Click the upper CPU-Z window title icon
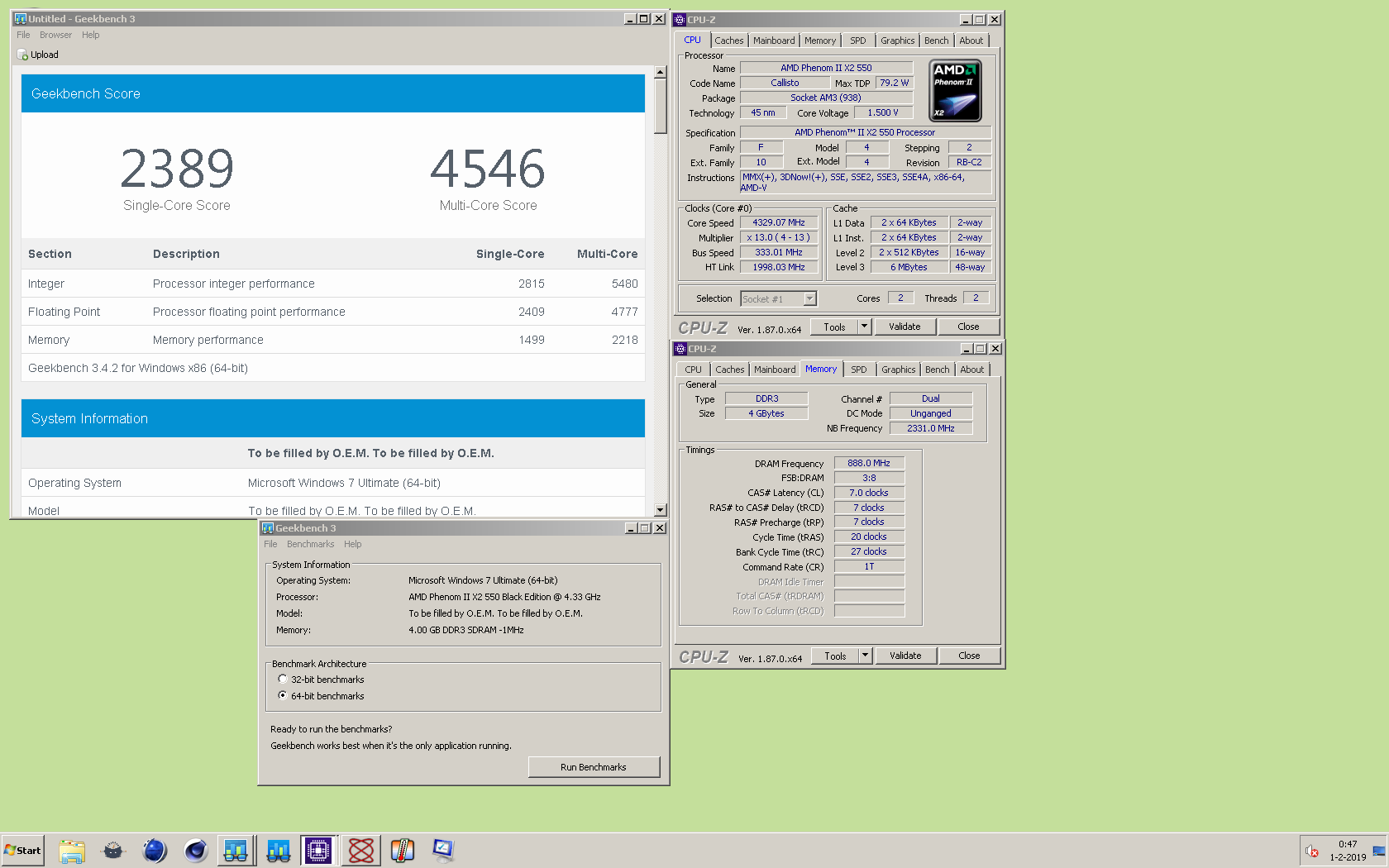Viewport: 1389px width, 868px height. (680, 20)
